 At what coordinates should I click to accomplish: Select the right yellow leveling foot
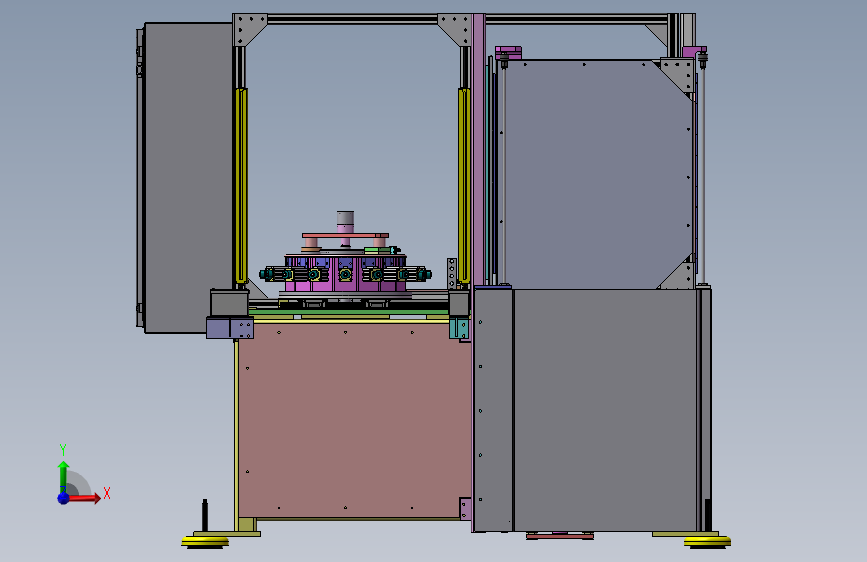point(707,542)
